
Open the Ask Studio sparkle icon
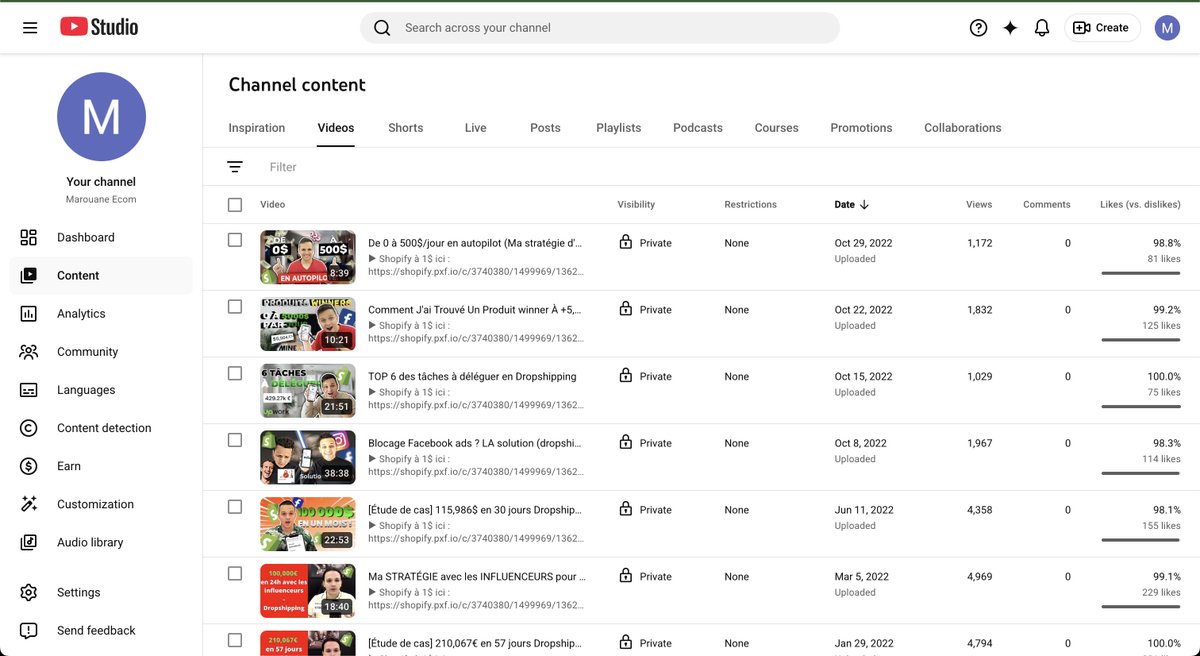(x=1010, y=28)
